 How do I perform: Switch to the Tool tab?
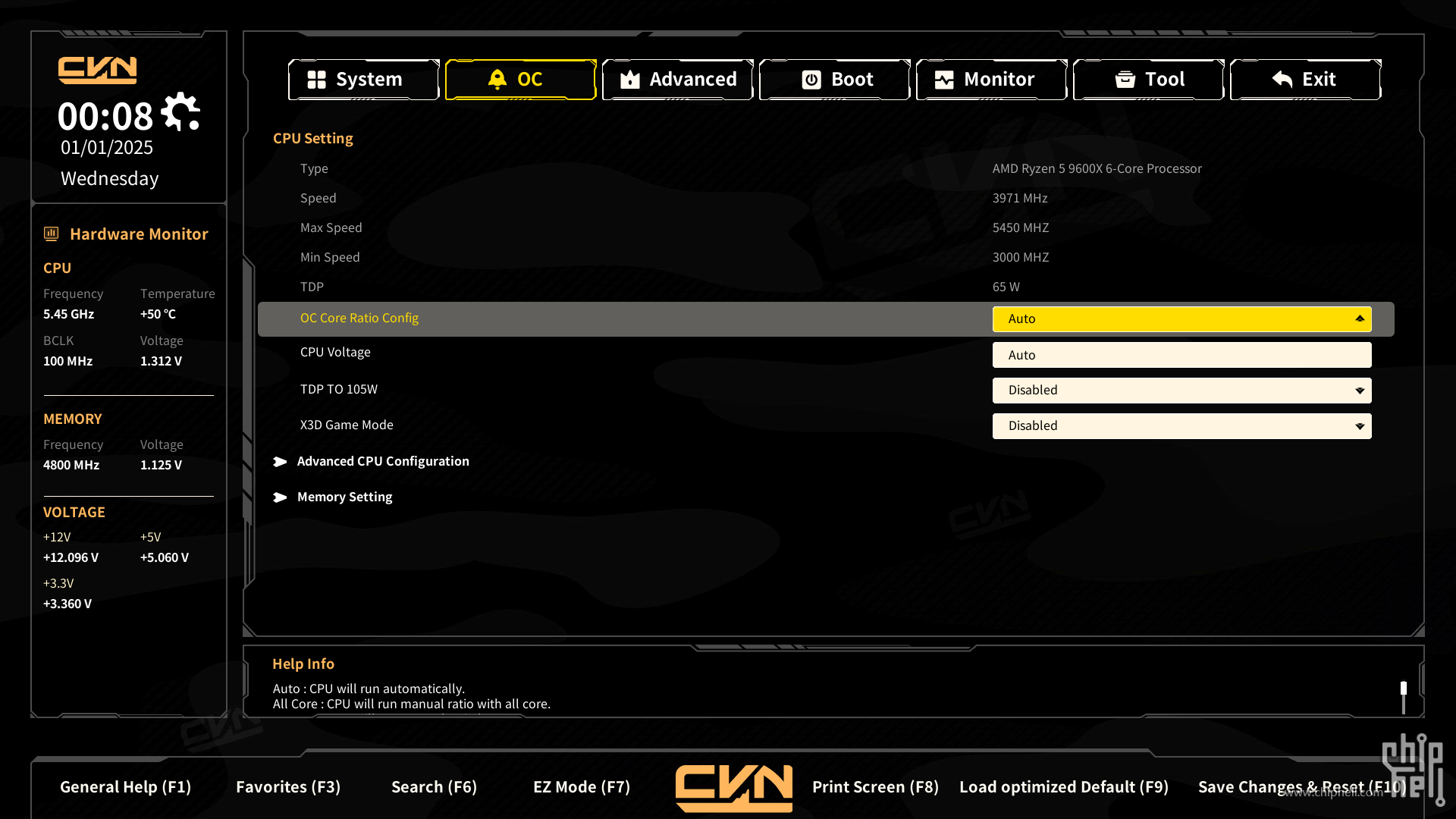pos(1149,80)
